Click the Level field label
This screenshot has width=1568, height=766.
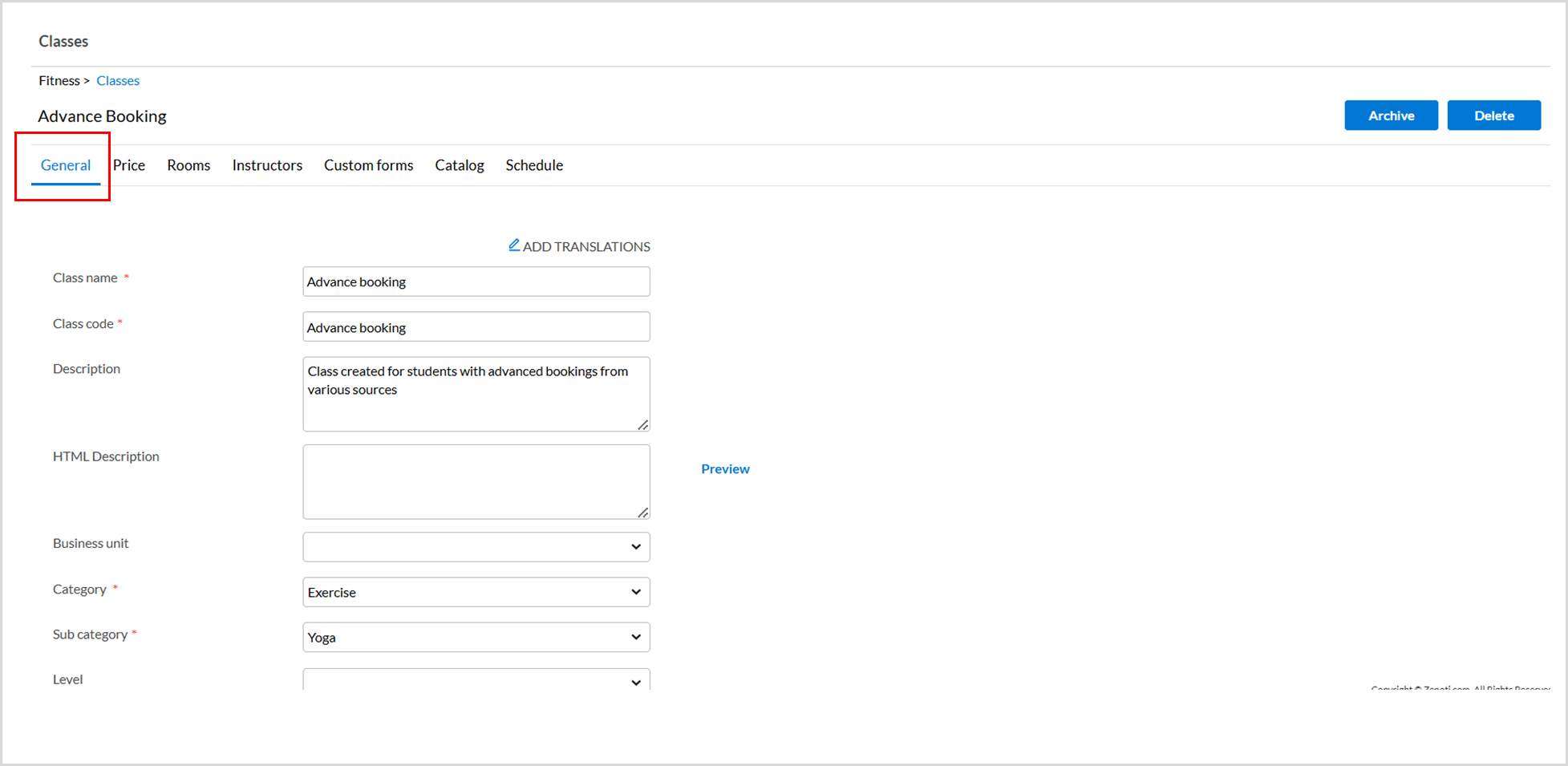(x=68, y=679)
